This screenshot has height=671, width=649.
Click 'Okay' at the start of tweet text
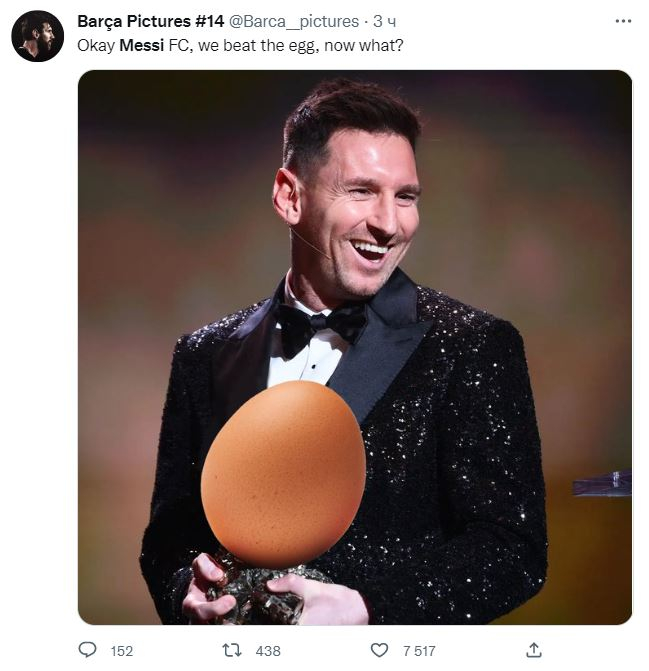(96, 46)
